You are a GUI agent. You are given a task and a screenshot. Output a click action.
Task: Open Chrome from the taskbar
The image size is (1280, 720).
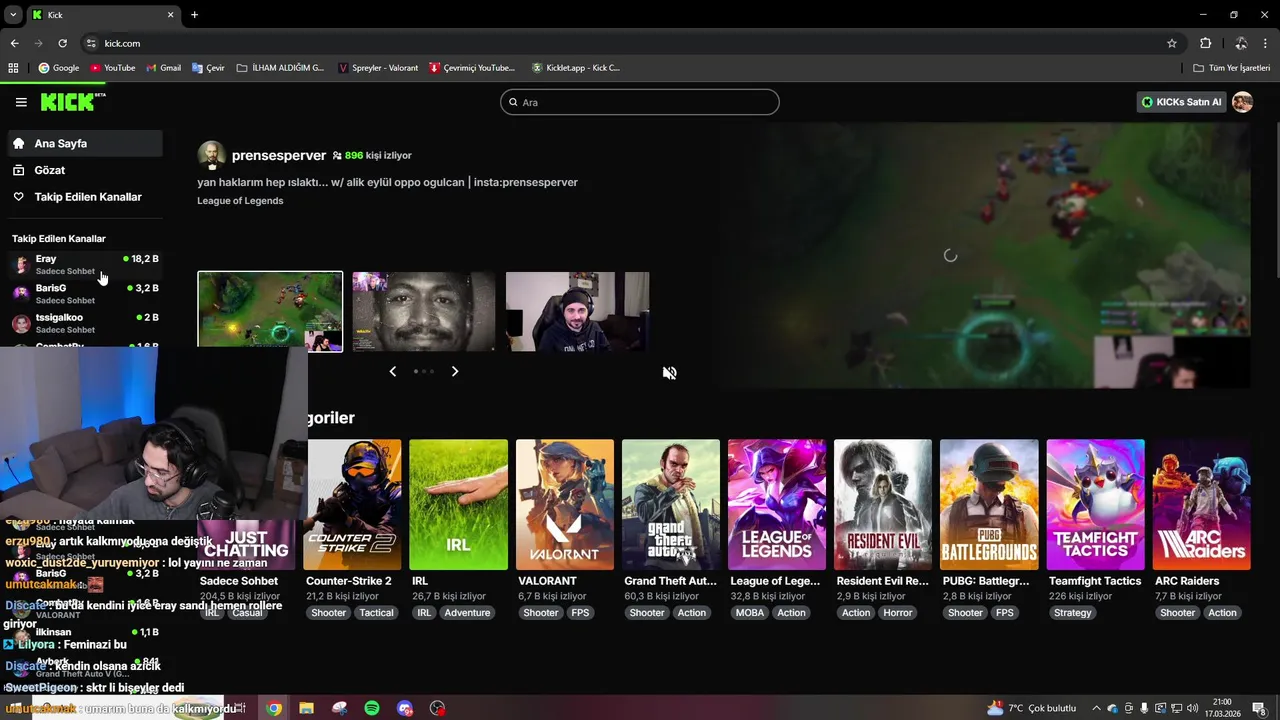point(274,708)
